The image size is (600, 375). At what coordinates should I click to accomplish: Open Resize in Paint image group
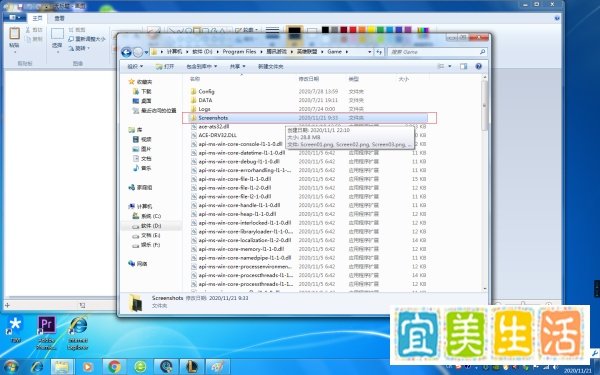tap(86, 39)
